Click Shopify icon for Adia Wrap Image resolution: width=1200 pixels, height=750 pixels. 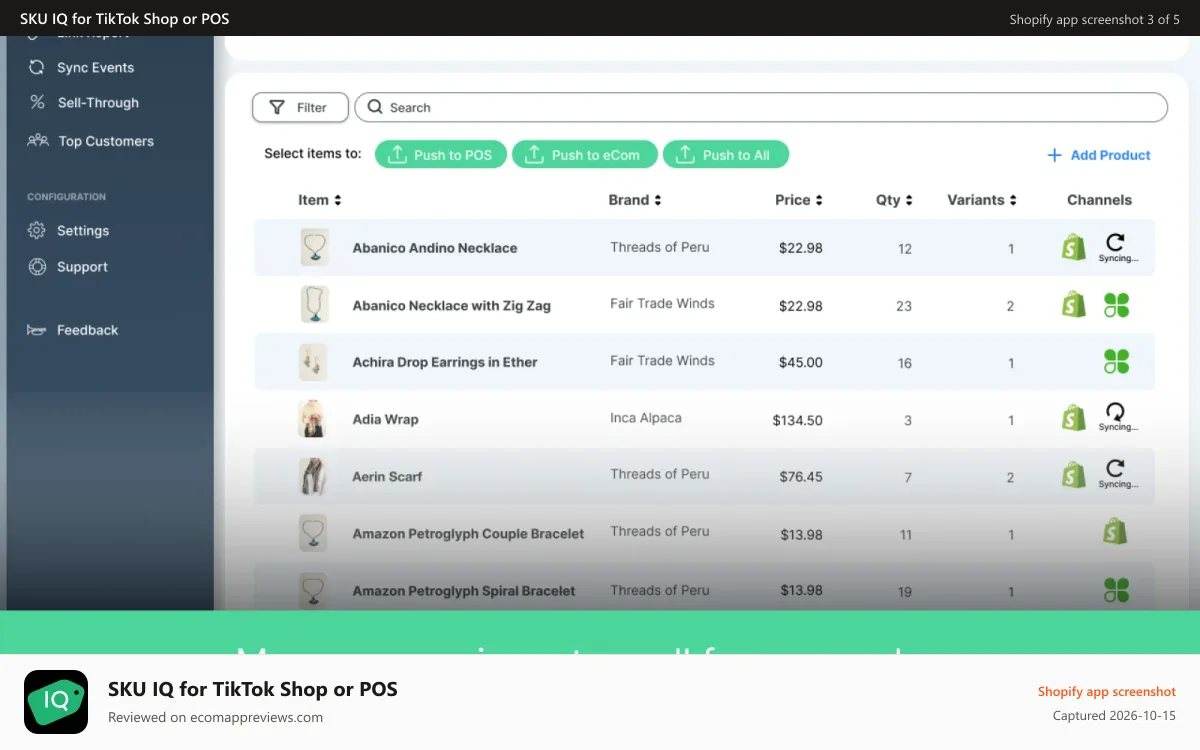coord(1074,417)
